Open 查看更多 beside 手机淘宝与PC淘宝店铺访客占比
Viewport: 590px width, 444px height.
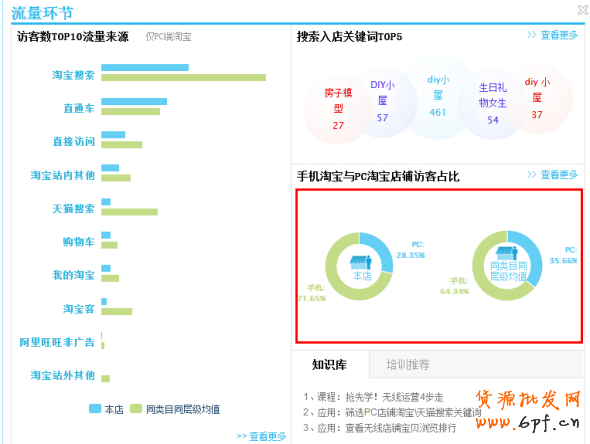coord(552,175)
